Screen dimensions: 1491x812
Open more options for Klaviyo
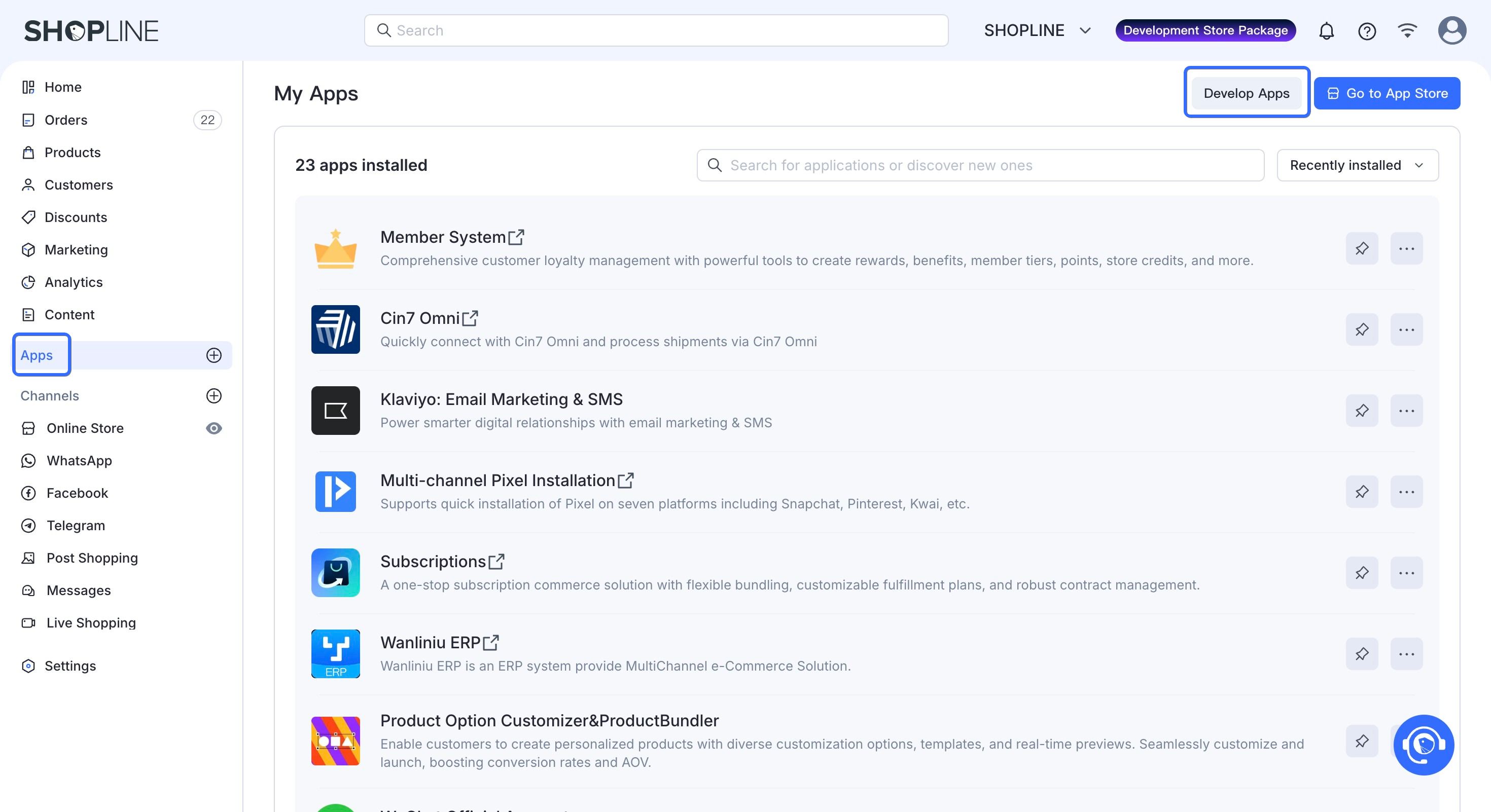(1406, 411)
